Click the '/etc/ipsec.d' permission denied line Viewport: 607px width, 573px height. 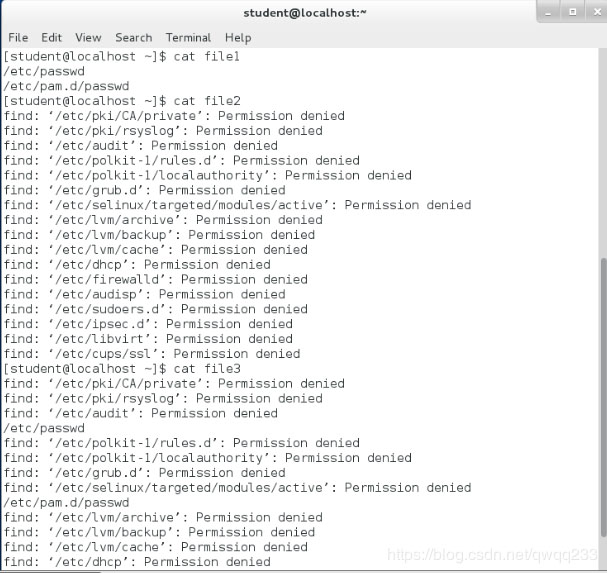point(148,324)
